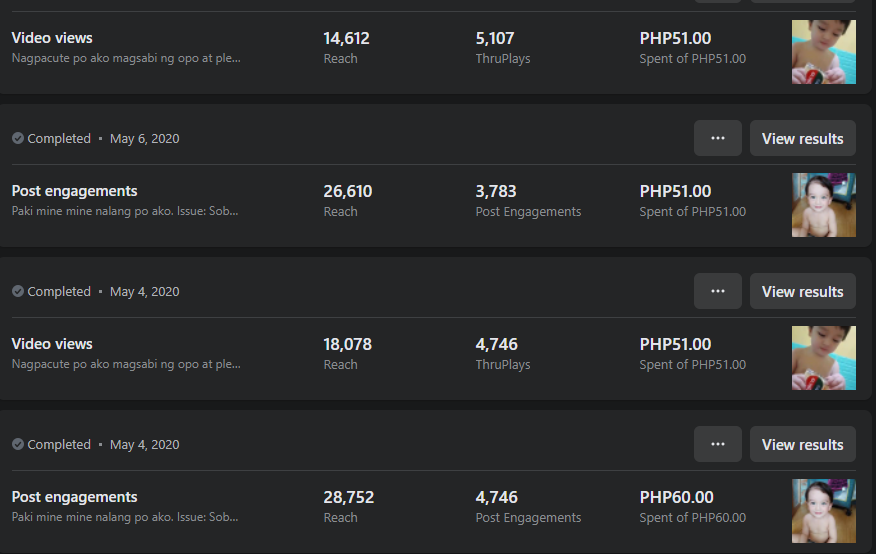Select Video views title with 18,078 reach
The image size is (876, 554).
click(x=52, y=344)
